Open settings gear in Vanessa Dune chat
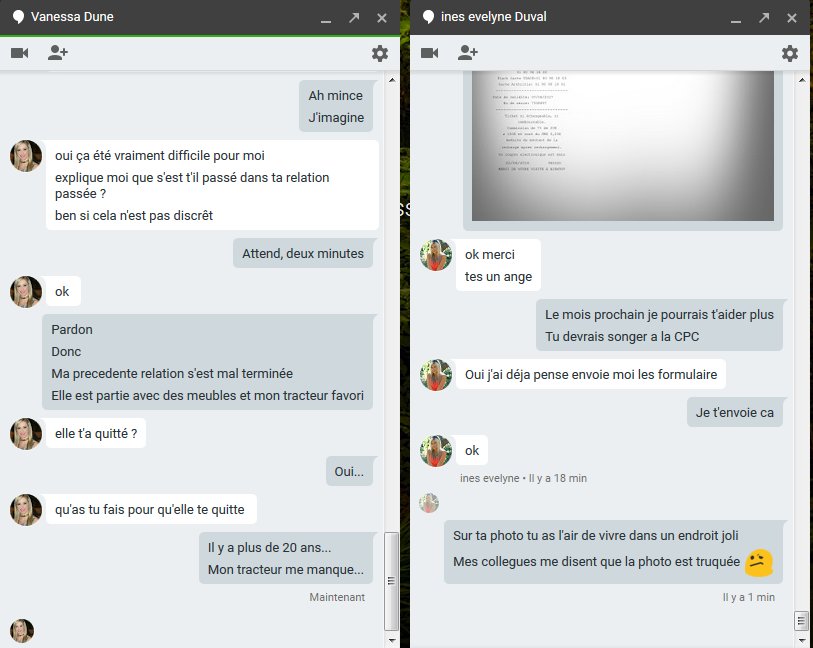Viewport: 813px width, 648px height. click(x=380, y=53)
